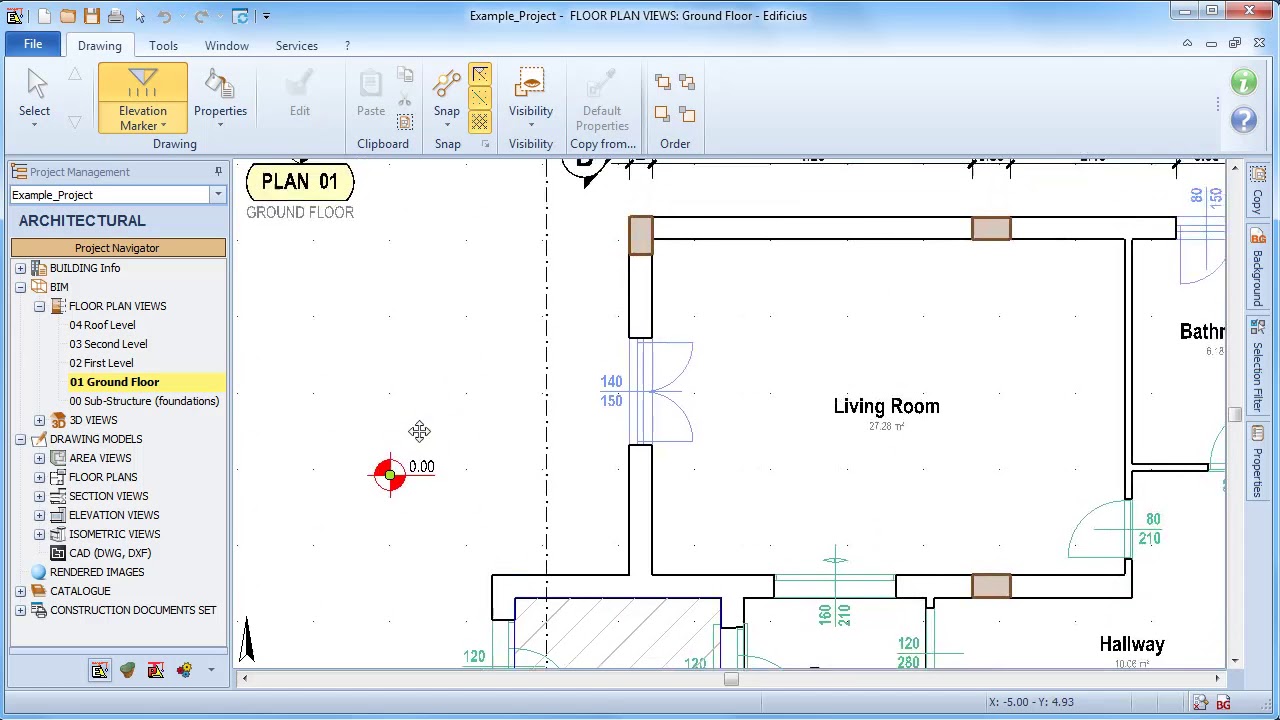The image size is (1280, 720).
Task: Click the terrain icon below the project navigator
Action: (x=127, y=670)
